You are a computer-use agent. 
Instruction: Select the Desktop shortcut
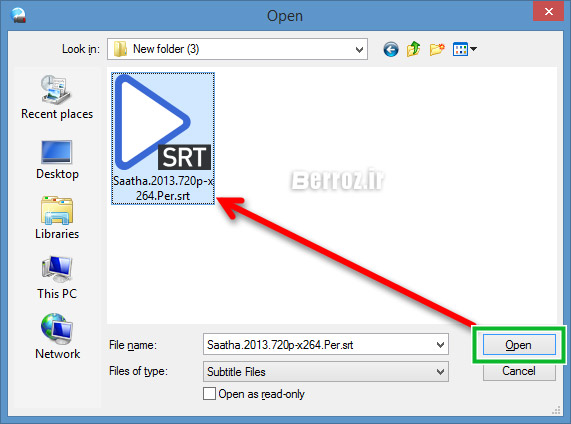[x=57, y=160]
